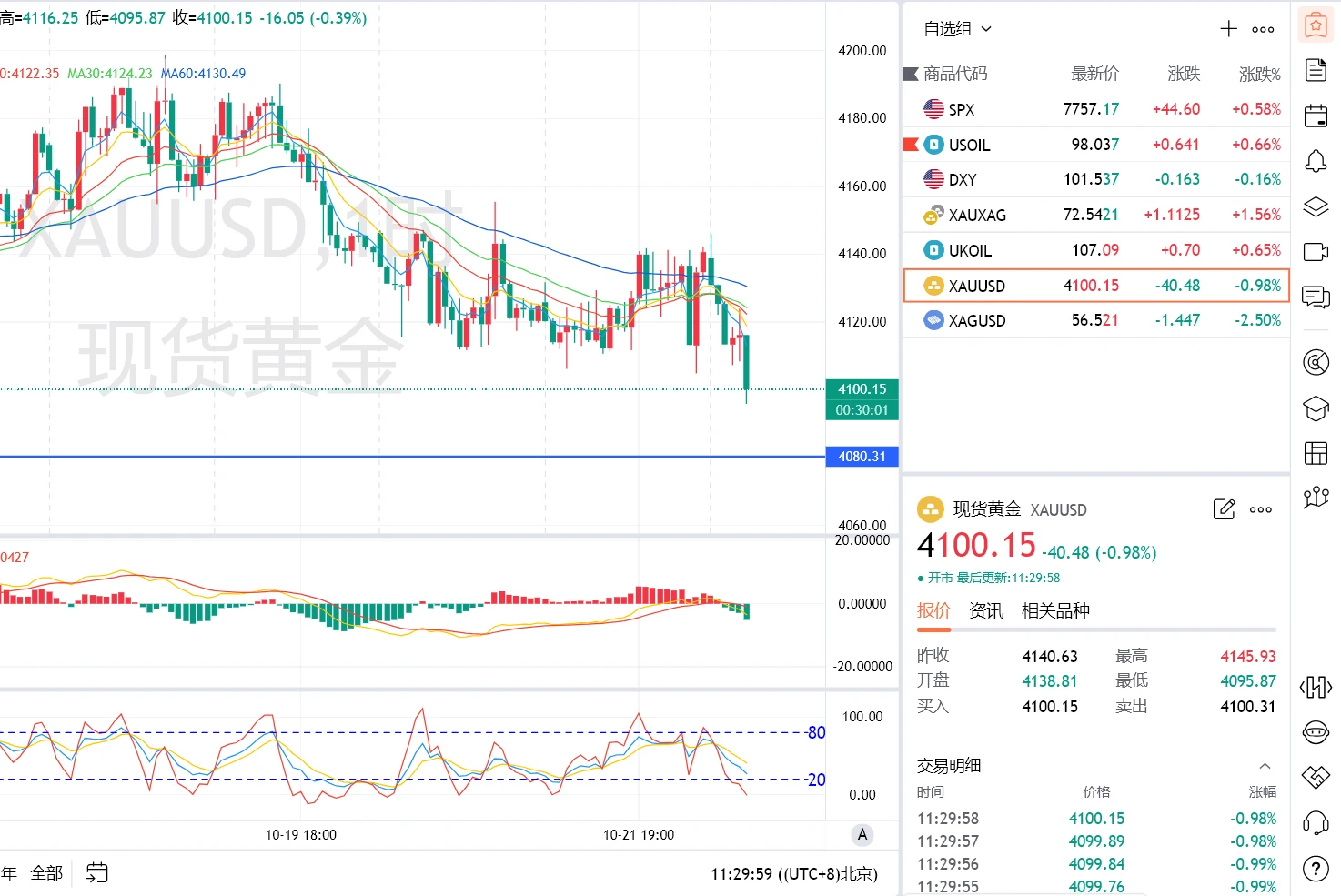Open the news document icon in the sidebar
1341x896 pixels.
(1316, 70)
